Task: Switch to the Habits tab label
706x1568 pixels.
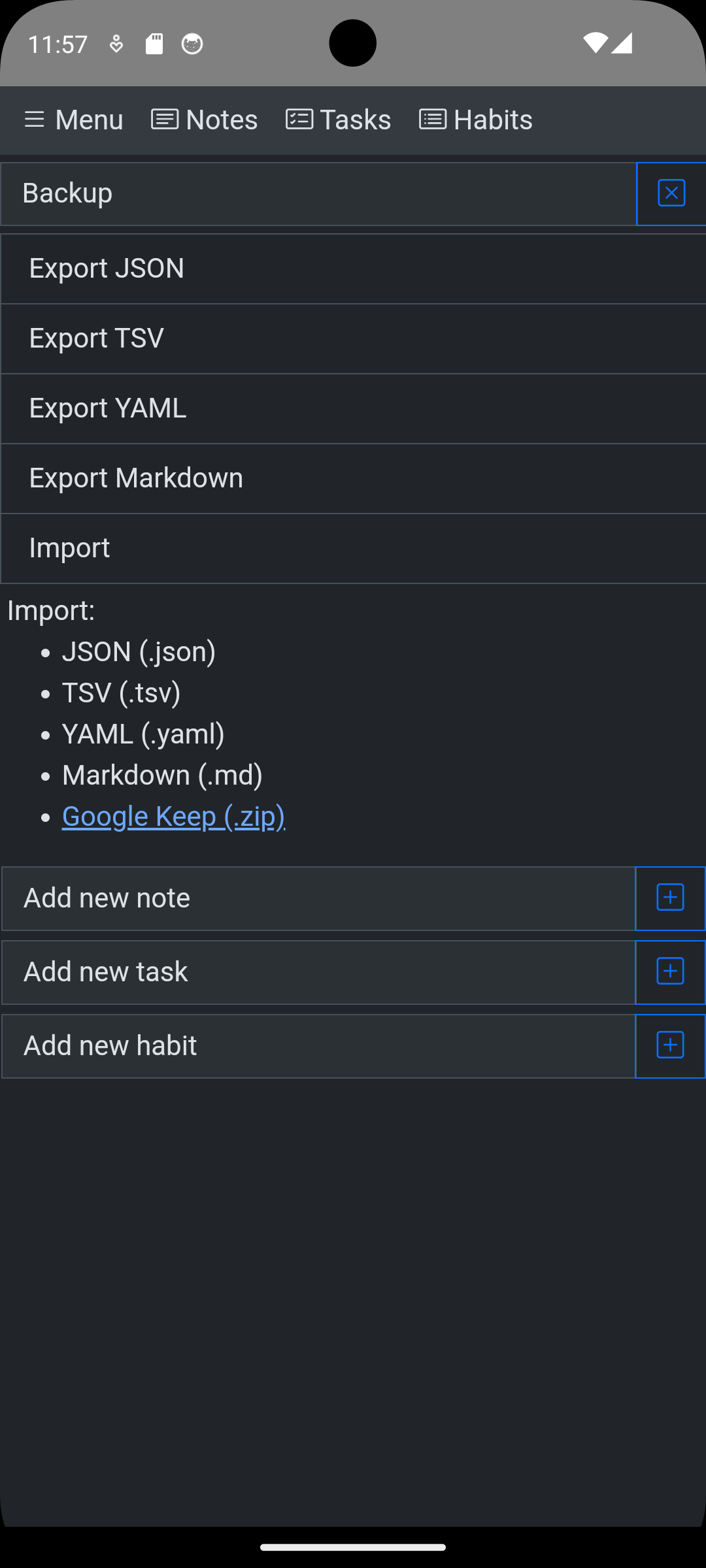Action: [493, 120]
